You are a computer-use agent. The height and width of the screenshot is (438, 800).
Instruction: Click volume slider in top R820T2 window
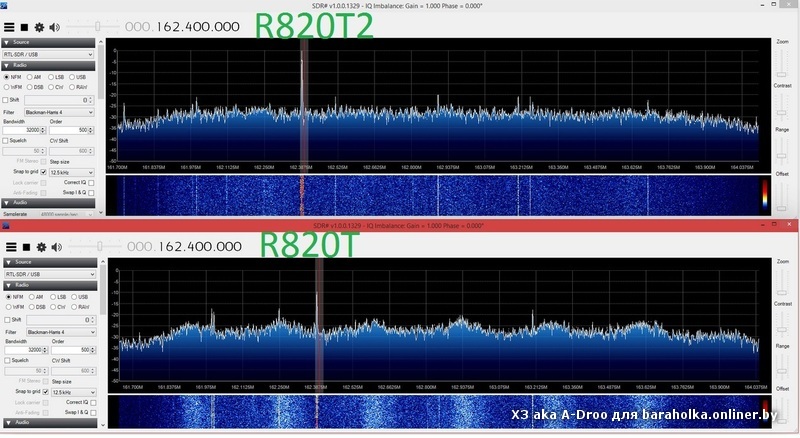pos(92,27)
